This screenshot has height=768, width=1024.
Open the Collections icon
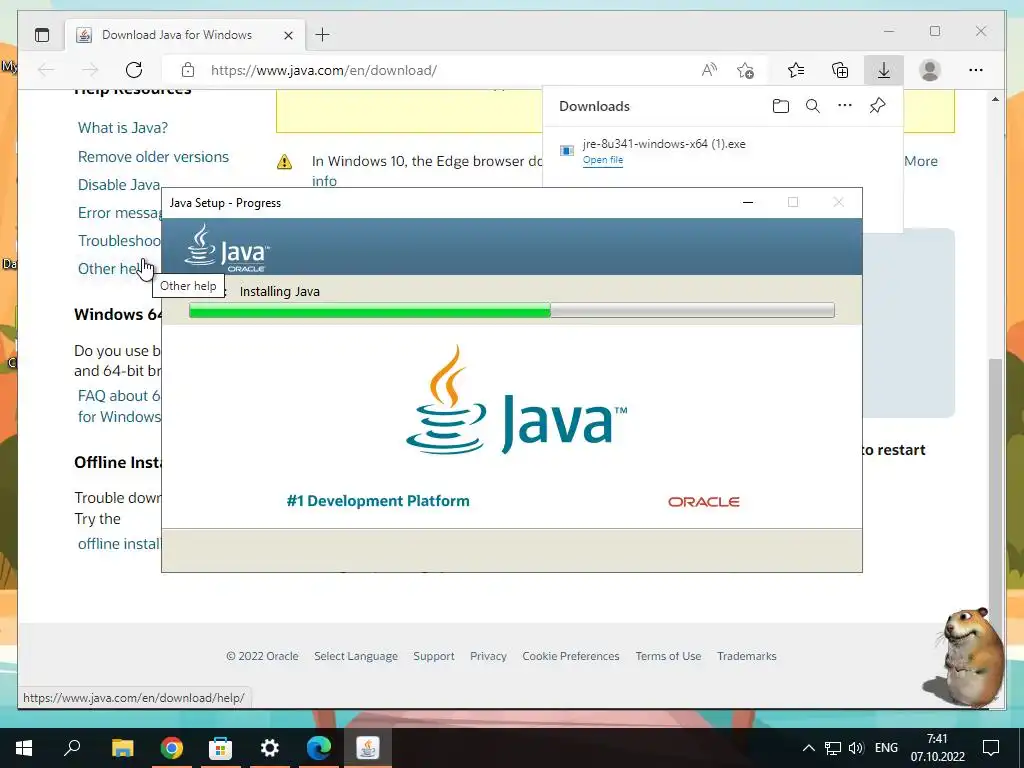click(840, 70)
